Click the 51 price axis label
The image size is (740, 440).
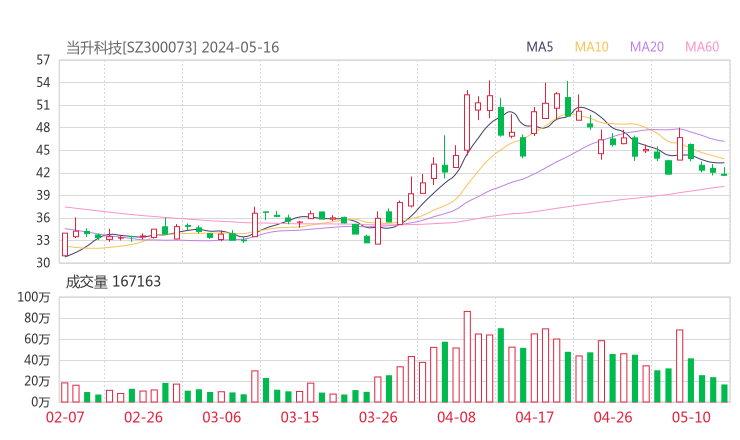(x=43, y=105)
